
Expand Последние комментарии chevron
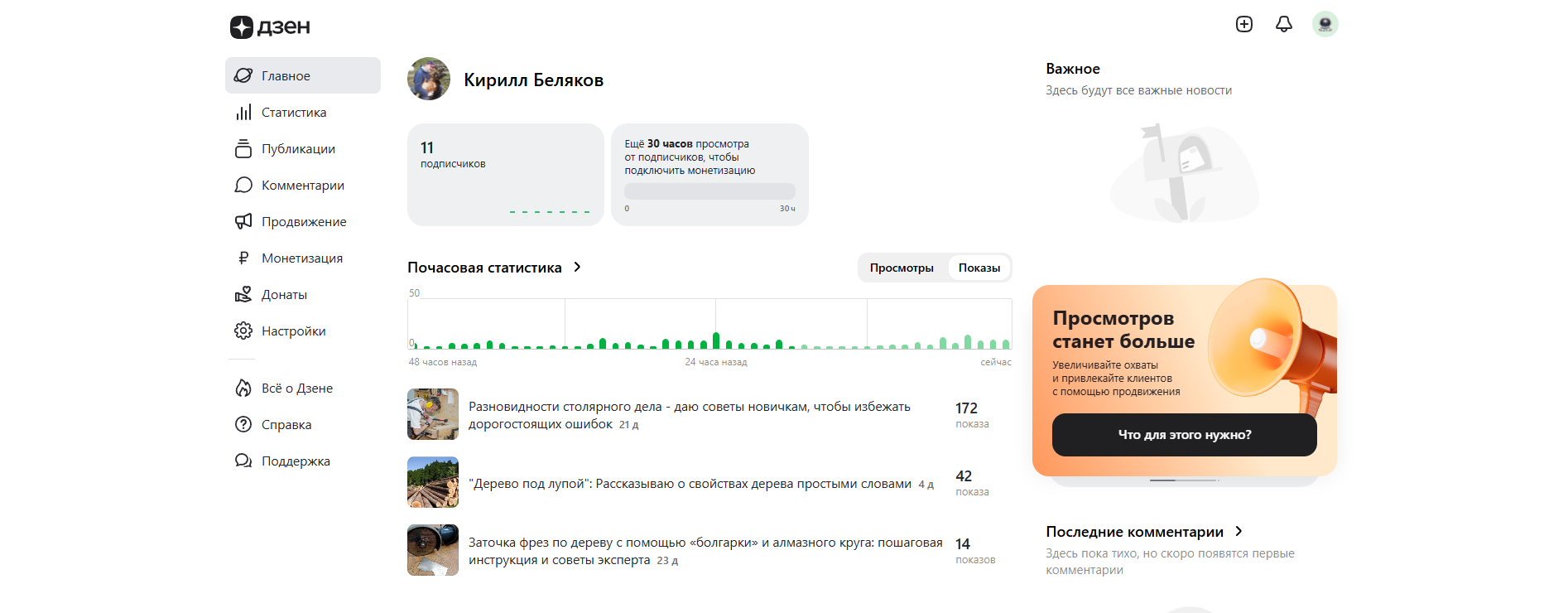(1239, 531)
